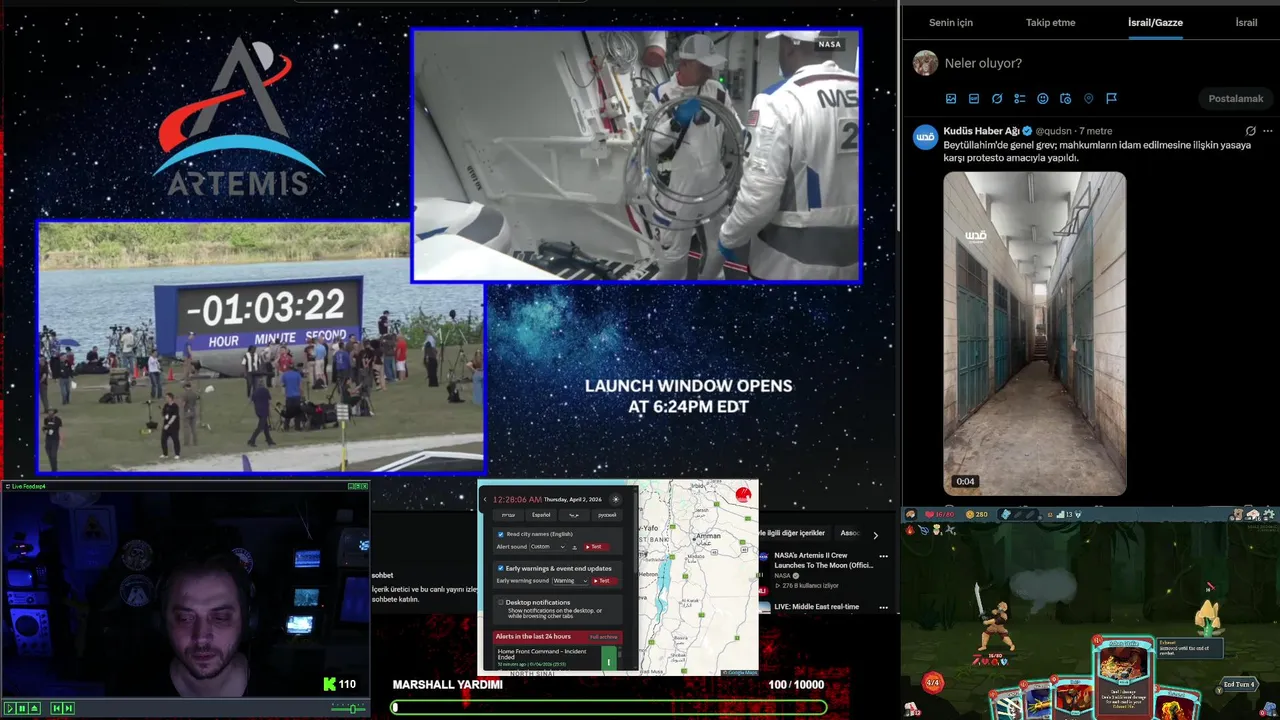The image size is (1280, 720).
Task: Test the alert sound with the Test button
Action: (596, 547)
